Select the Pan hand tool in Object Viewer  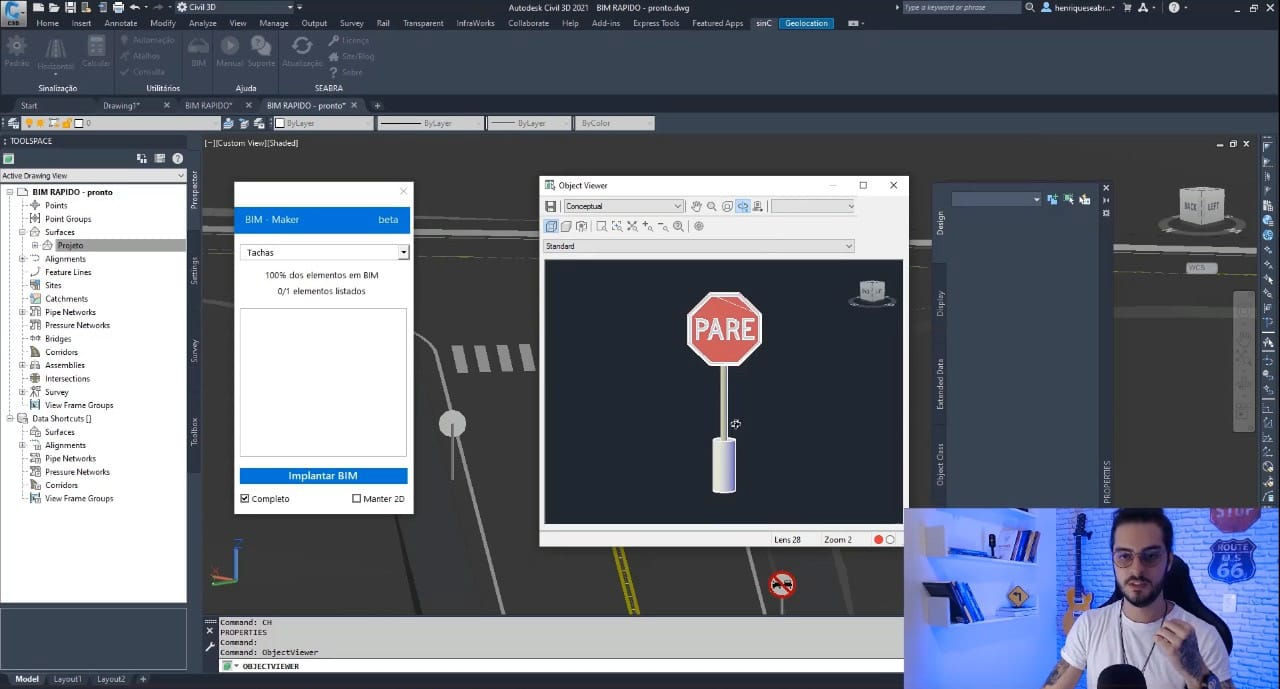point(696,206)
